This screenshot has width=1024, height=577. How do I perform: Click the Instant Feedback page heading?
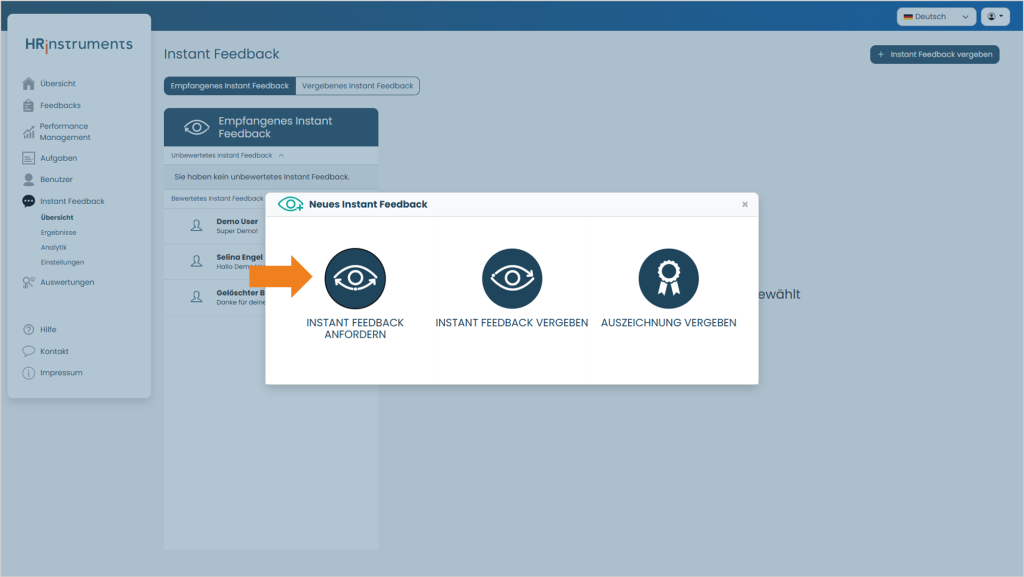tap(221, 54)
